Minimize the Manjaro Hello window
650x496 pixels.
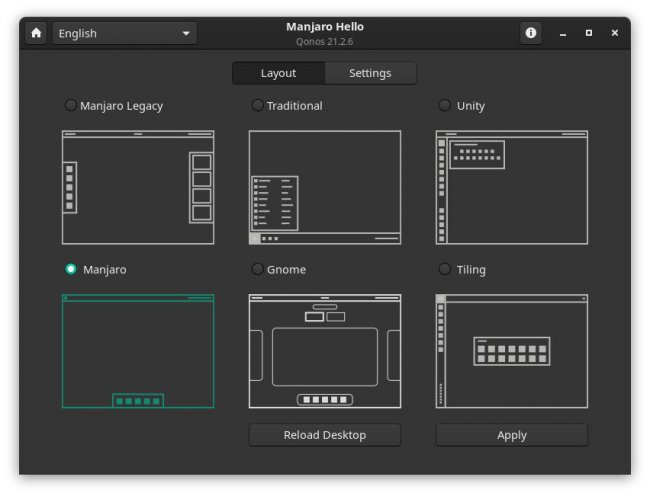point(563,33)
